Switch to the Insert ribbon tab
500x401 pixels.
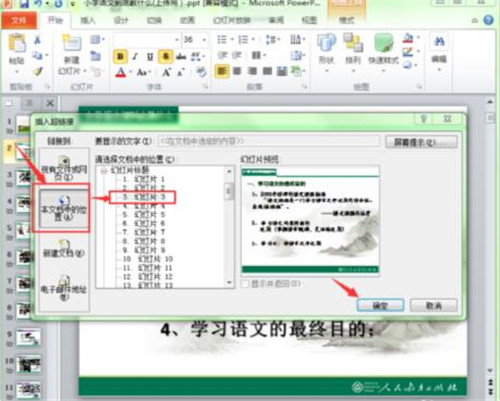coord(88,21)
